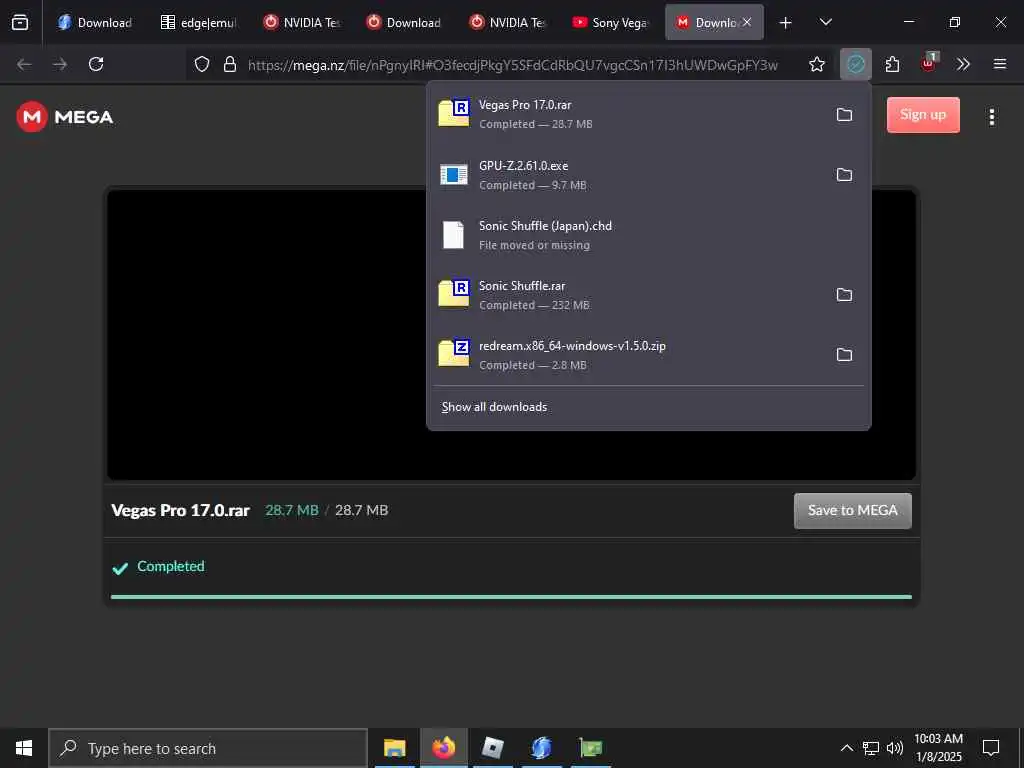List all tabs dropdown arrow
Screen dimensions: 1024x768
tap(825, 23)
